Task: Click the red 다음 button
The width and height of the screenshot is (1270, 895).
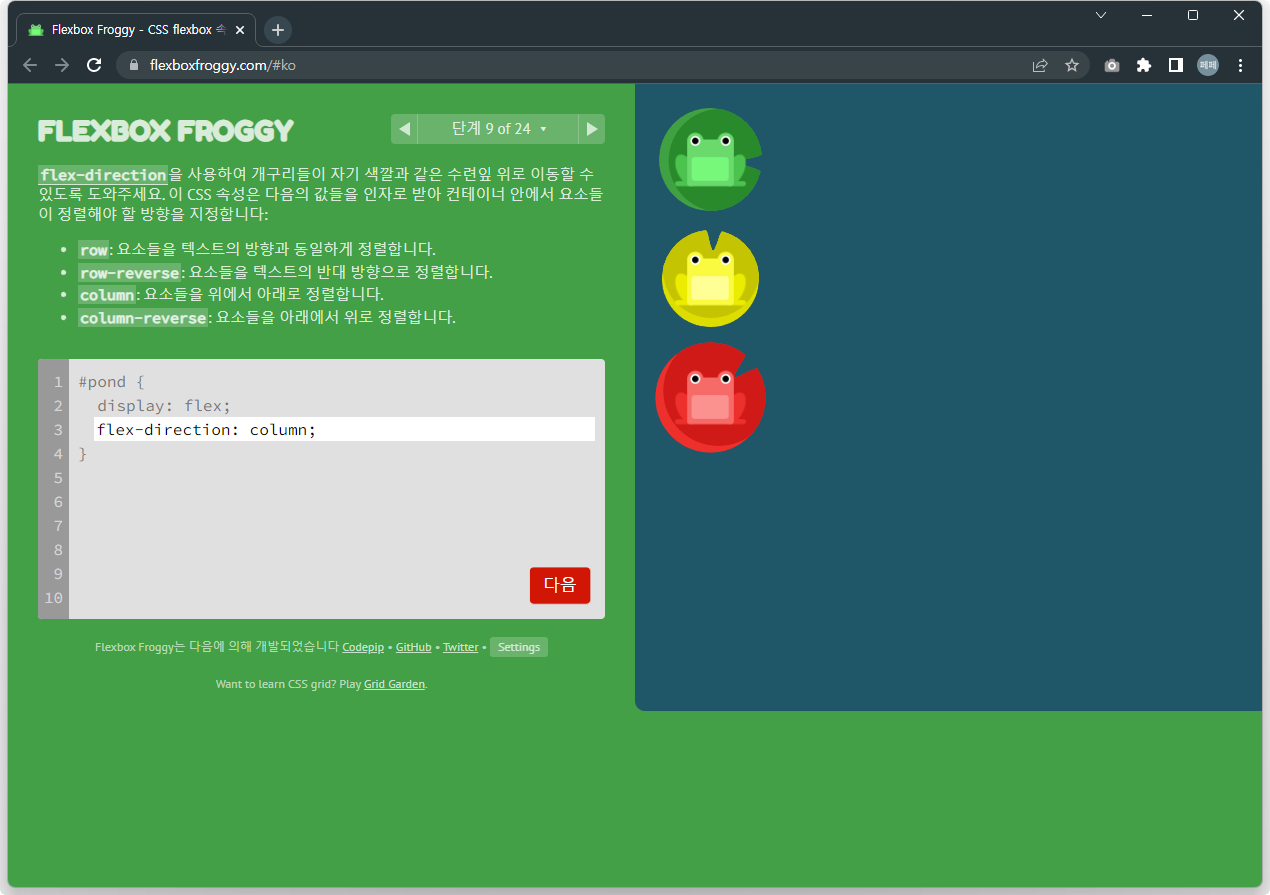Action: pyautogui.click(x=560, y=585)
